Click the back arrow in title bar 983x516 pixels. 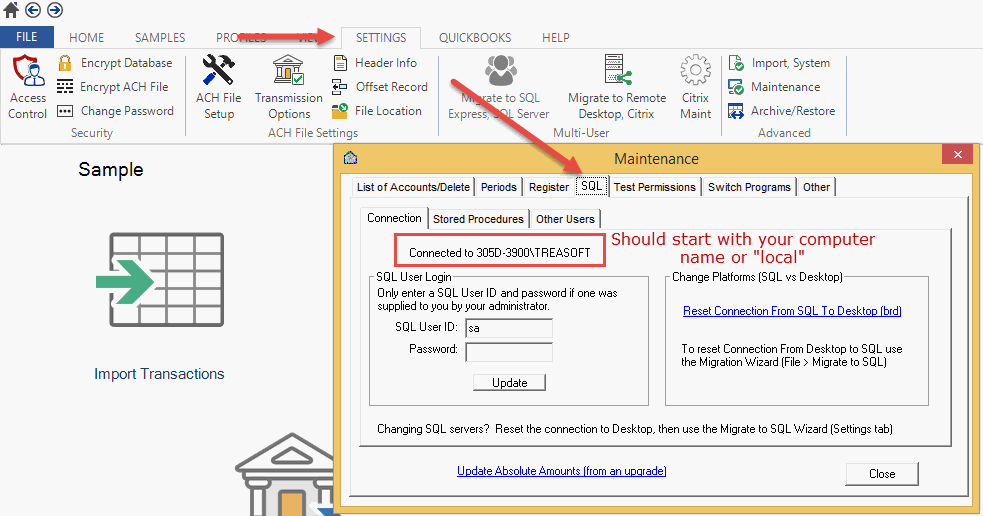34,11
